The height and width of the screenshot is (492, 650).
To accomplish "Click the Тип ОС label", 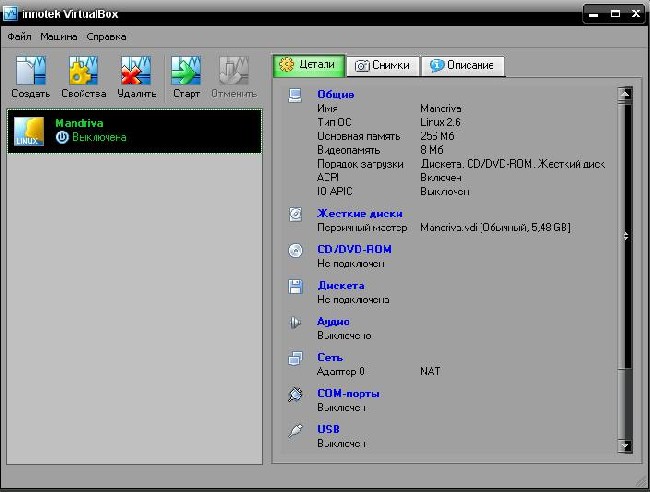I will (334, 122).
